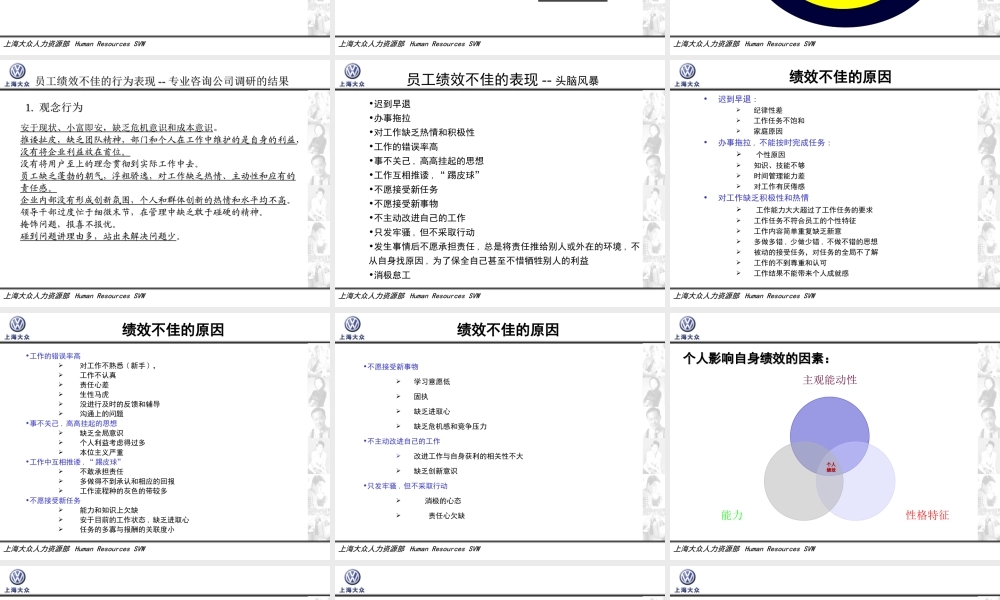Click sub-item 缺乏创新意识
The height and width of the screenshot is (600, 1000).
pos(435,471)
